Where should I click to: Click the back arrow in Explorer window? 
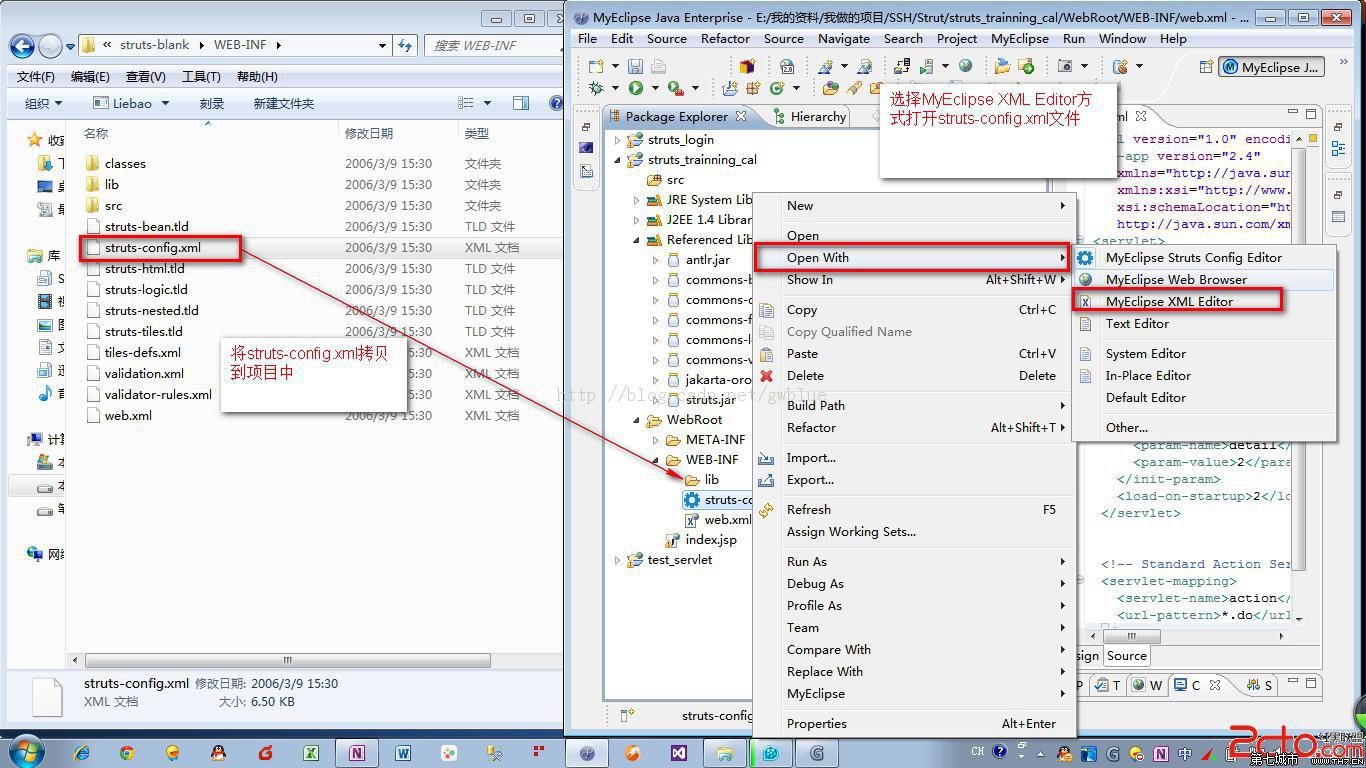pyautogui.click(x=22, y=45)
